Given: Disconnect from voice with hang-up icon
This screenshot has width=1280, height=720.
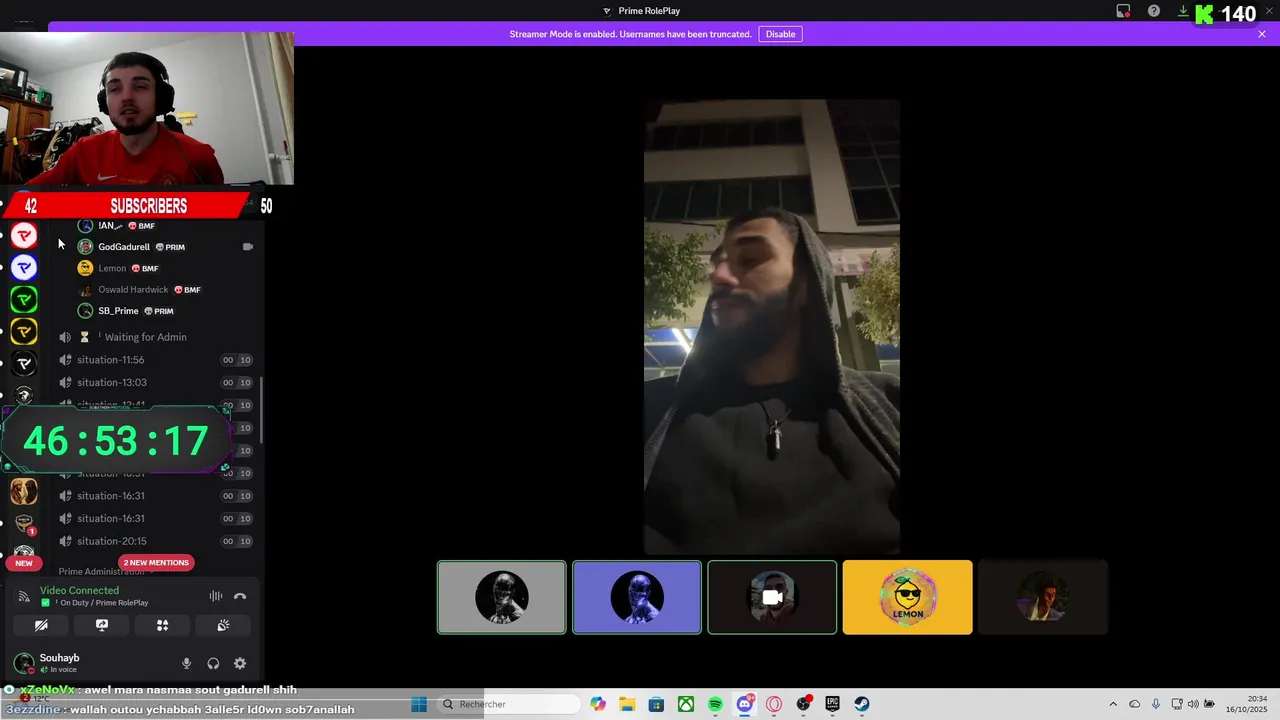Looking at the screenshot, I should [x=240, y=596].
